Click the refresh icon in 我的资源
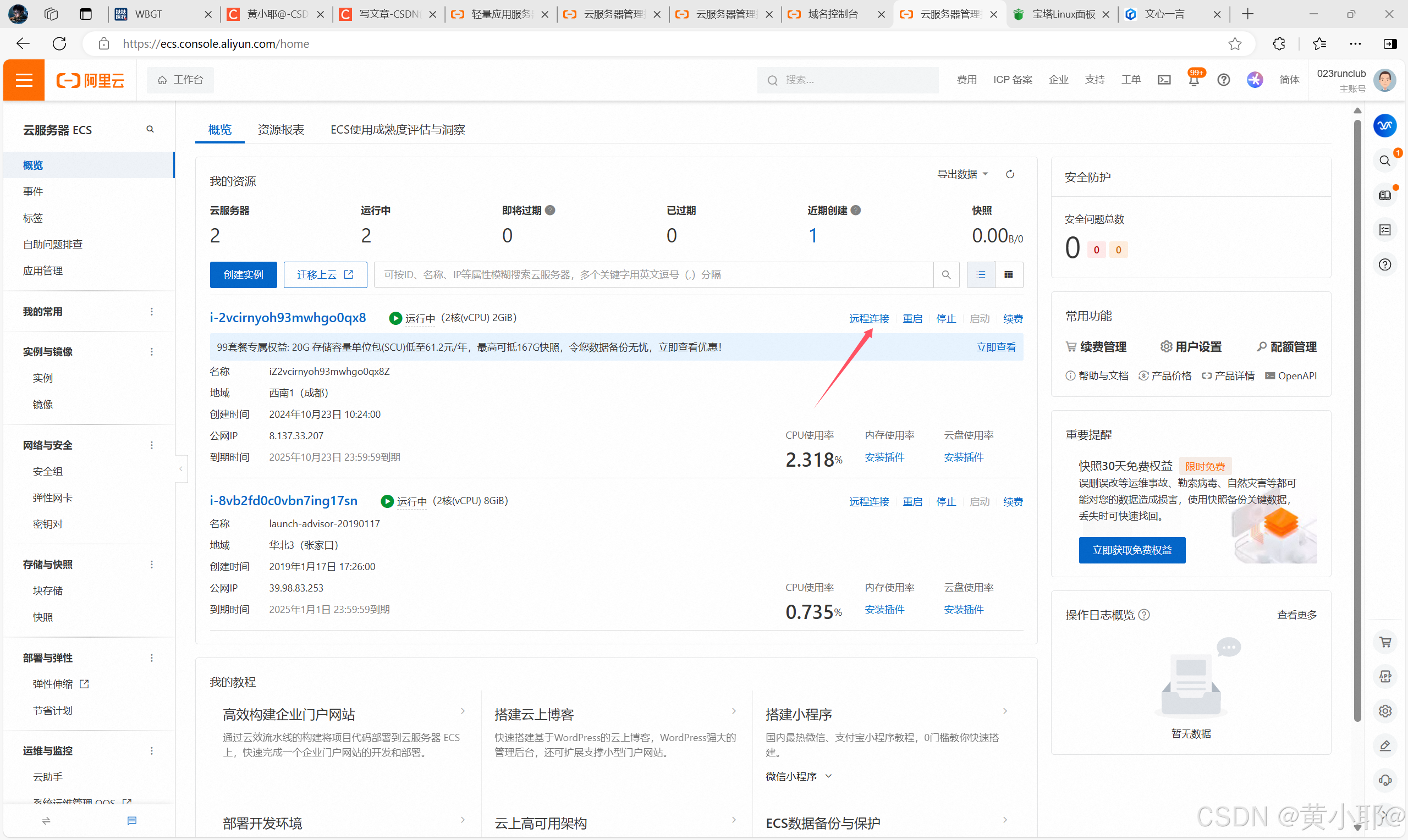Image resolution: width=1408 pixels, height=840 pixels. pos(1010,174)
